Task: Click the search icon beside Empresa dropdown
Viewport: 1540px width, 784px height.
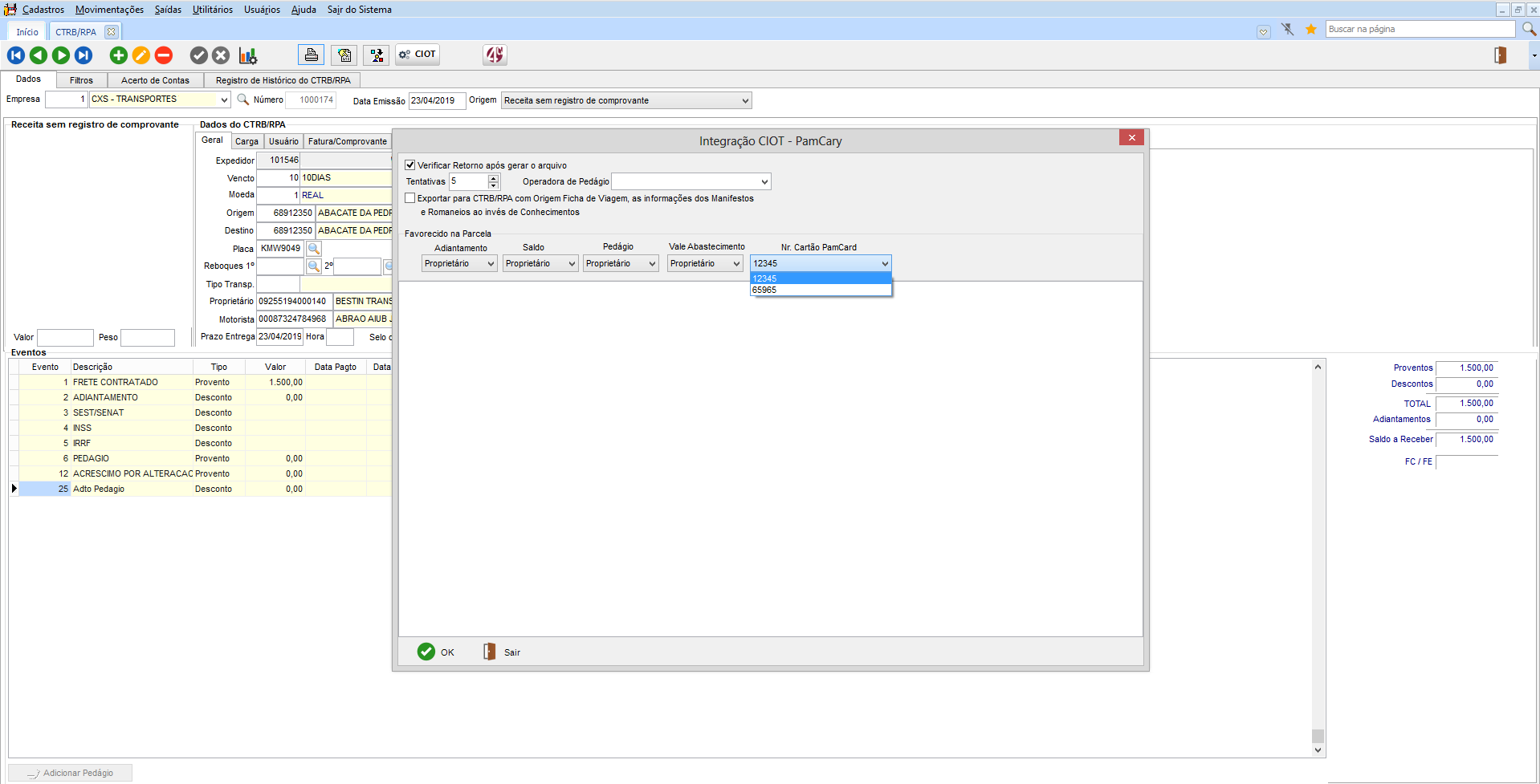Action: pyautogui.click(x=243, y=100)
